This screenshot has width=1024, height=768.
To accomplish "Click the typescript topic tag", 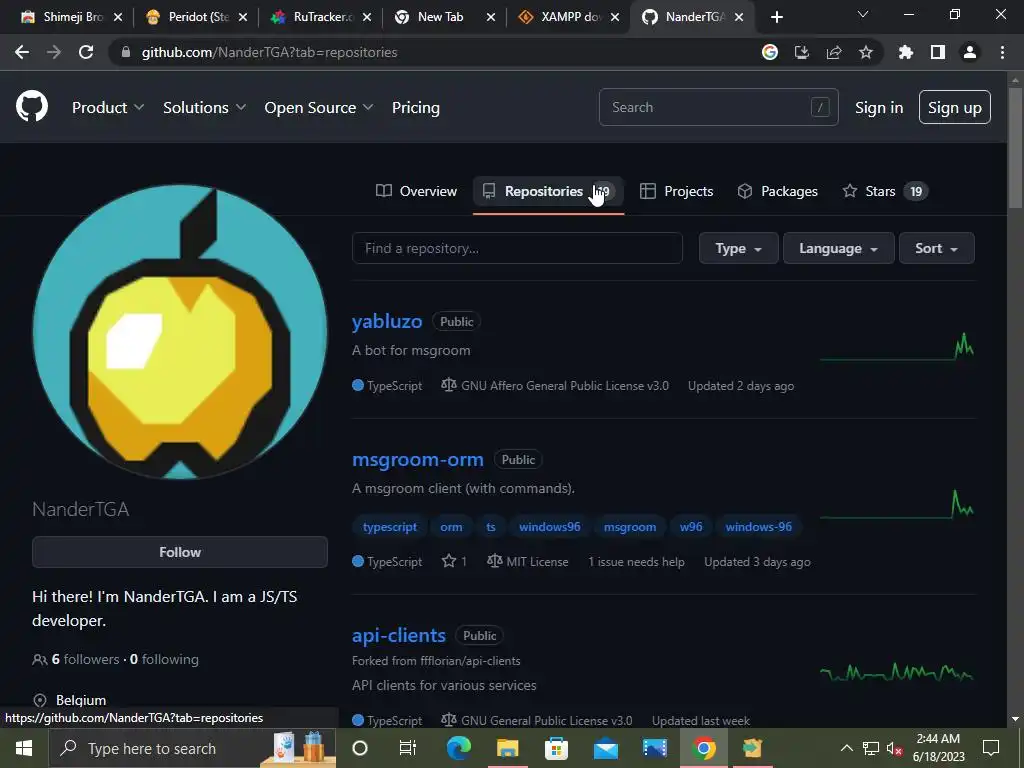I will click(389, 526).
